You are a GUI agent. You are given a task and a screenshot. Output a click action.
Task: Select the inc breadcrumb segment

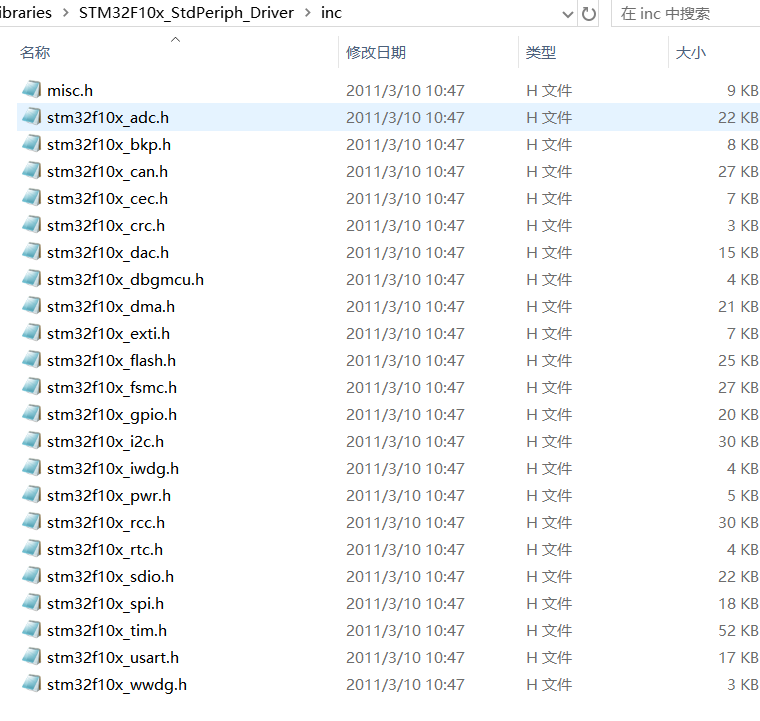(331, 13)
